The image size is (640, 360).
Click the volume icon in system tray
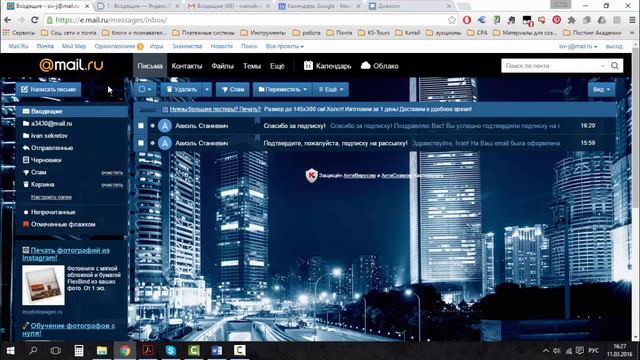click(x=556, y=351)
